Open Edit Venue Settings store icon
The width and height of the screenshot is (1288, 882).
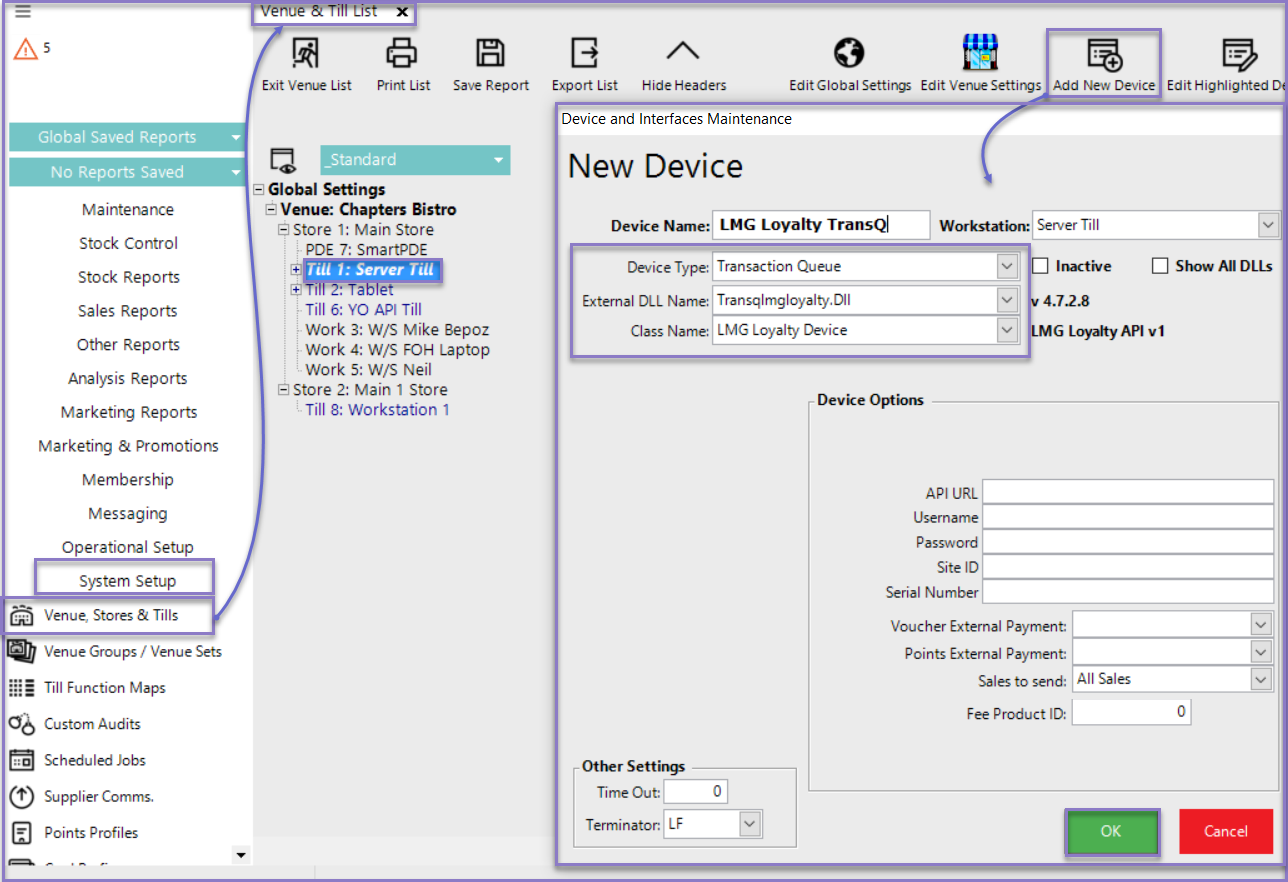point(980,53)
